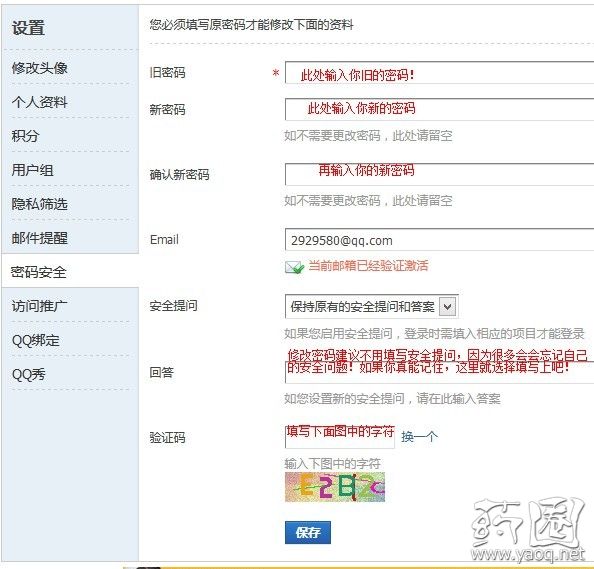This screenshot has height=569, width=594.
Task: Open 邮件提醒 settings
Action: click(x=39, y=238)
